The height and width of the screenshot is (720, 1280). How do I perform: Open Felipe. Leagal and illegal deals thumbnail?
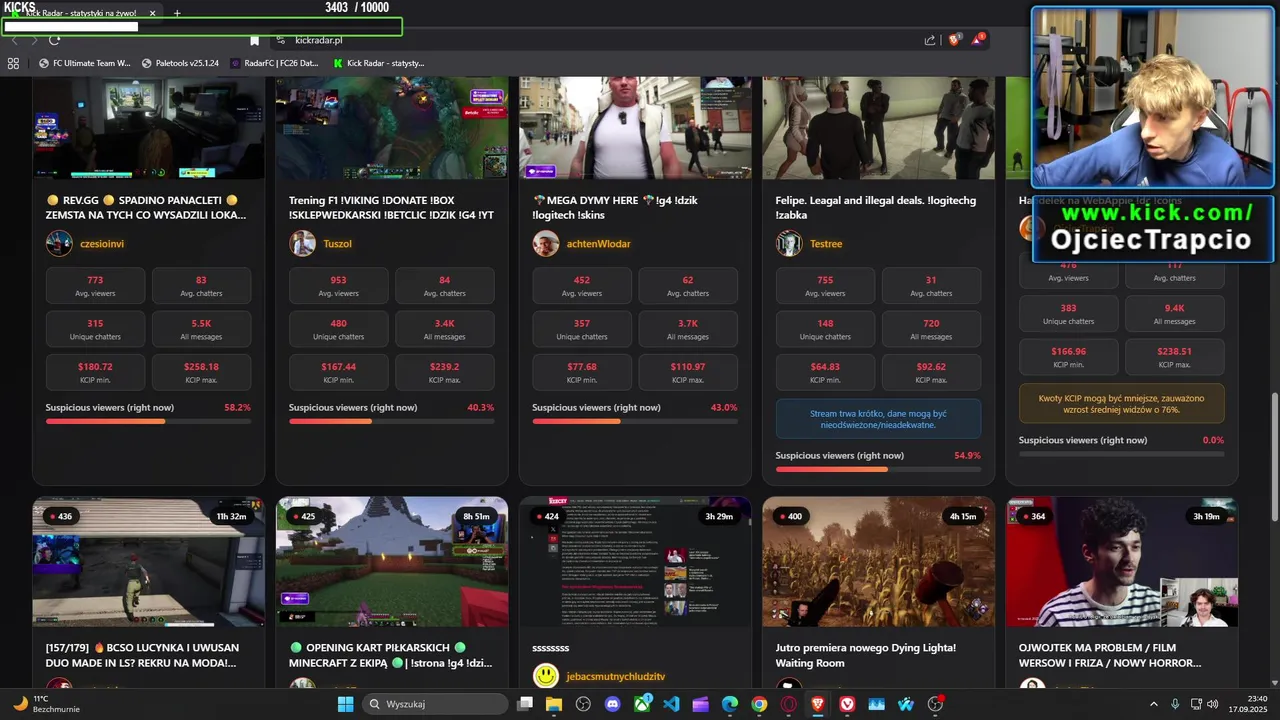coord(878,128)
